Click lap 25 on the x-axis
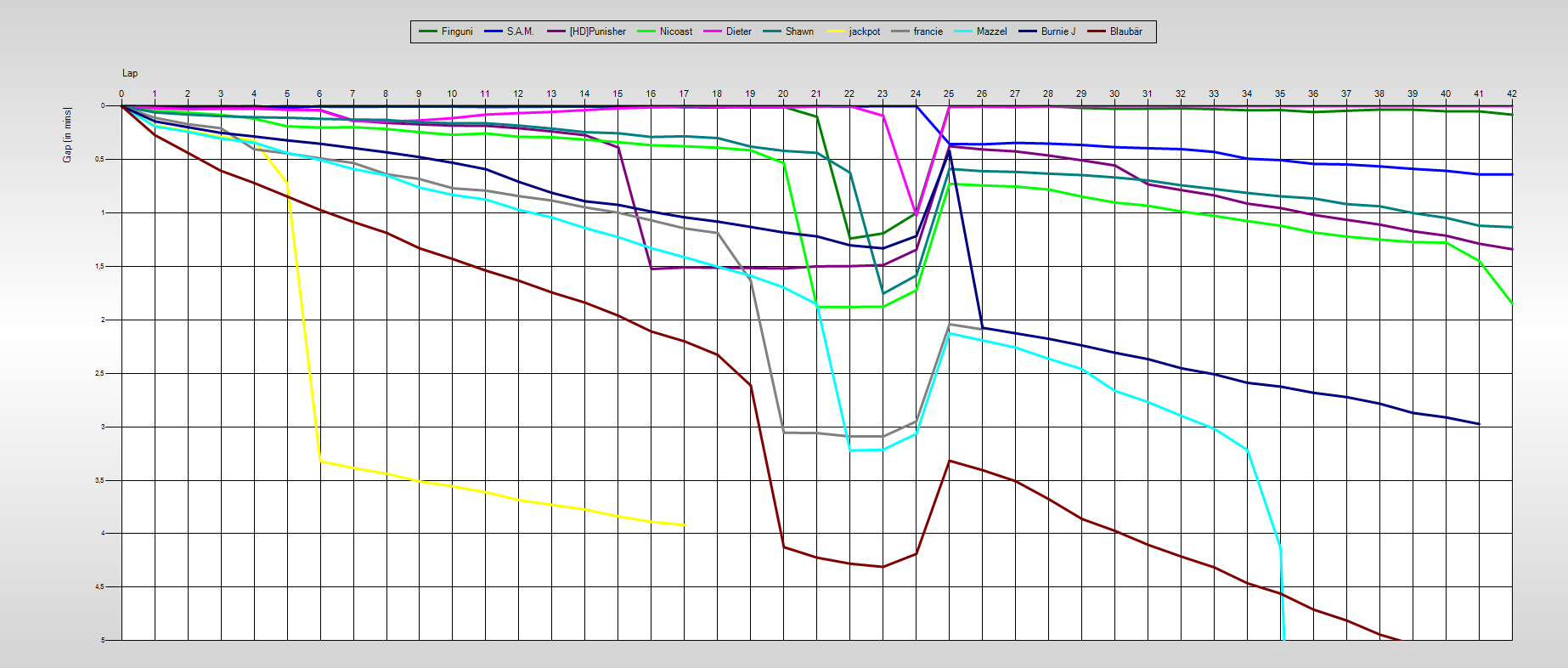The image size is (1568, 668). [x=949, y=93]
